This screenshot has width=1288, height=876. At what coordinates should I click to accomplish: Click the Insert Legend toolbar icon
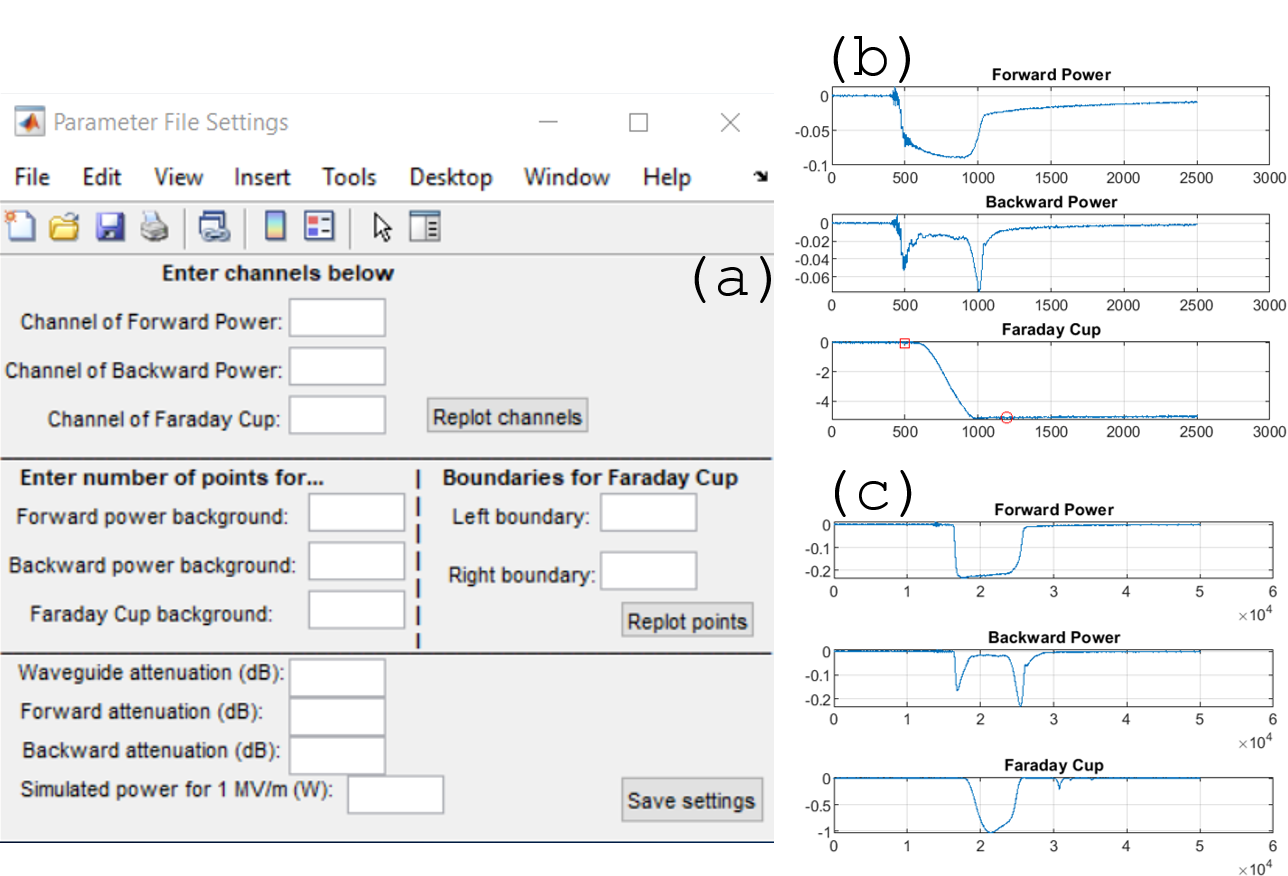tap(319, 228)
